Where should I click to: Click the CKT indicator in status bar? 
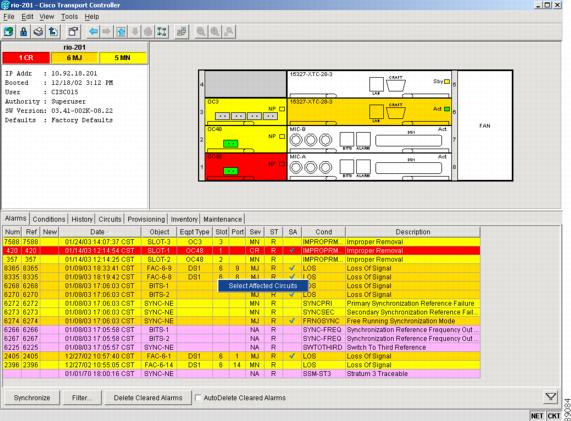tap(554, 416)
